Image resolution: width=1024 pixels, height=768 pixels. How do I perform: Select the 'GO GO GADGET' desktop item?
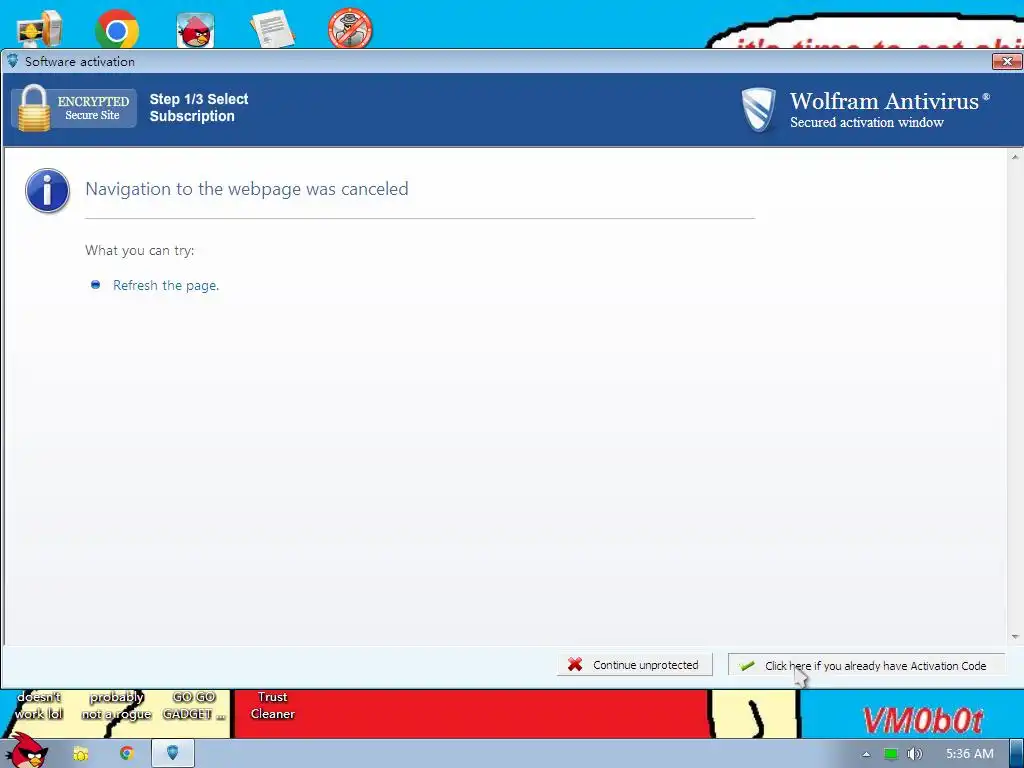point(194,706)
